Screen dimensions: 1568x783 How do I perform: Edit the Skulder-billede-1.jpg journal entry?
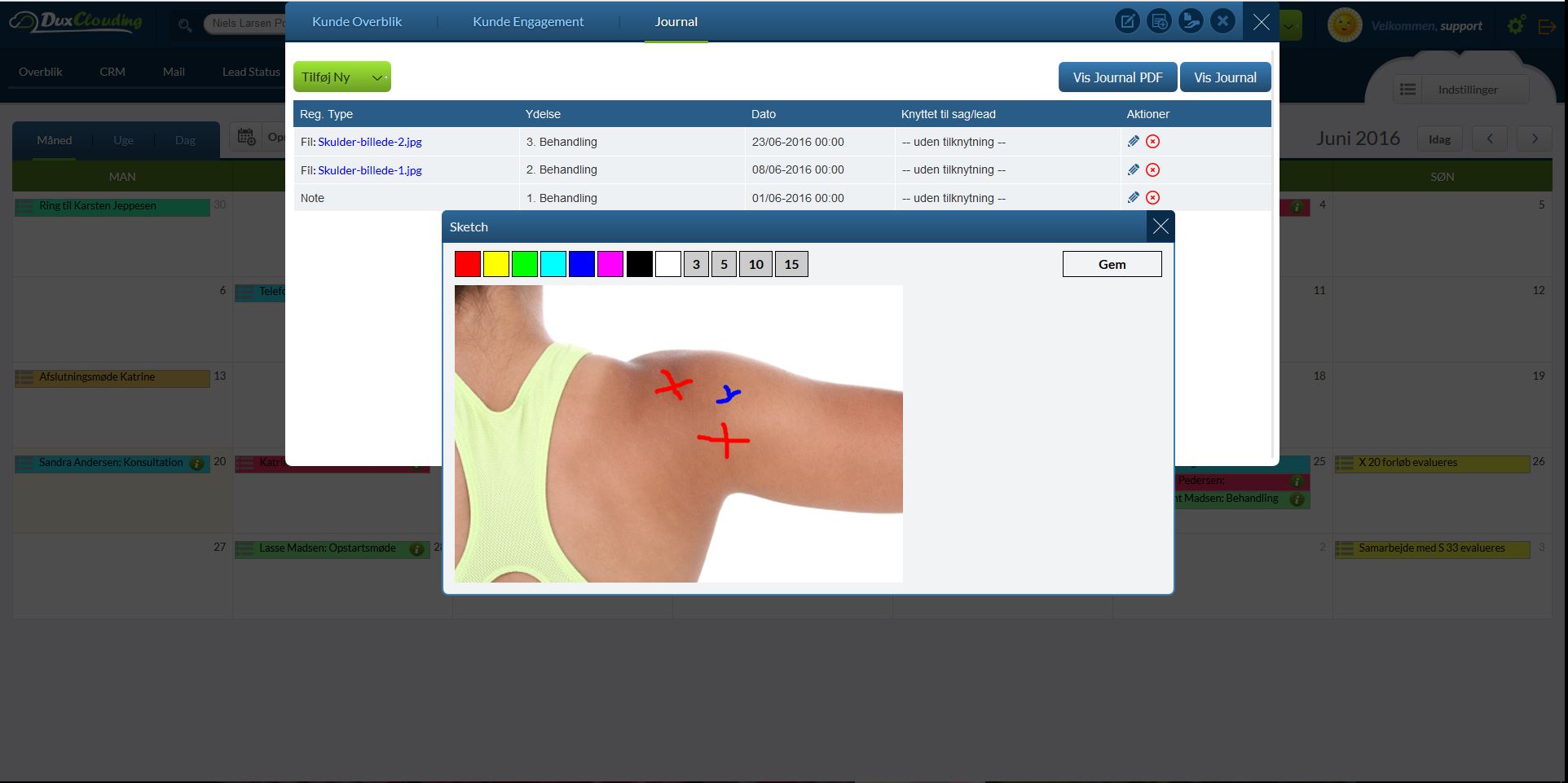point(1133,169)
